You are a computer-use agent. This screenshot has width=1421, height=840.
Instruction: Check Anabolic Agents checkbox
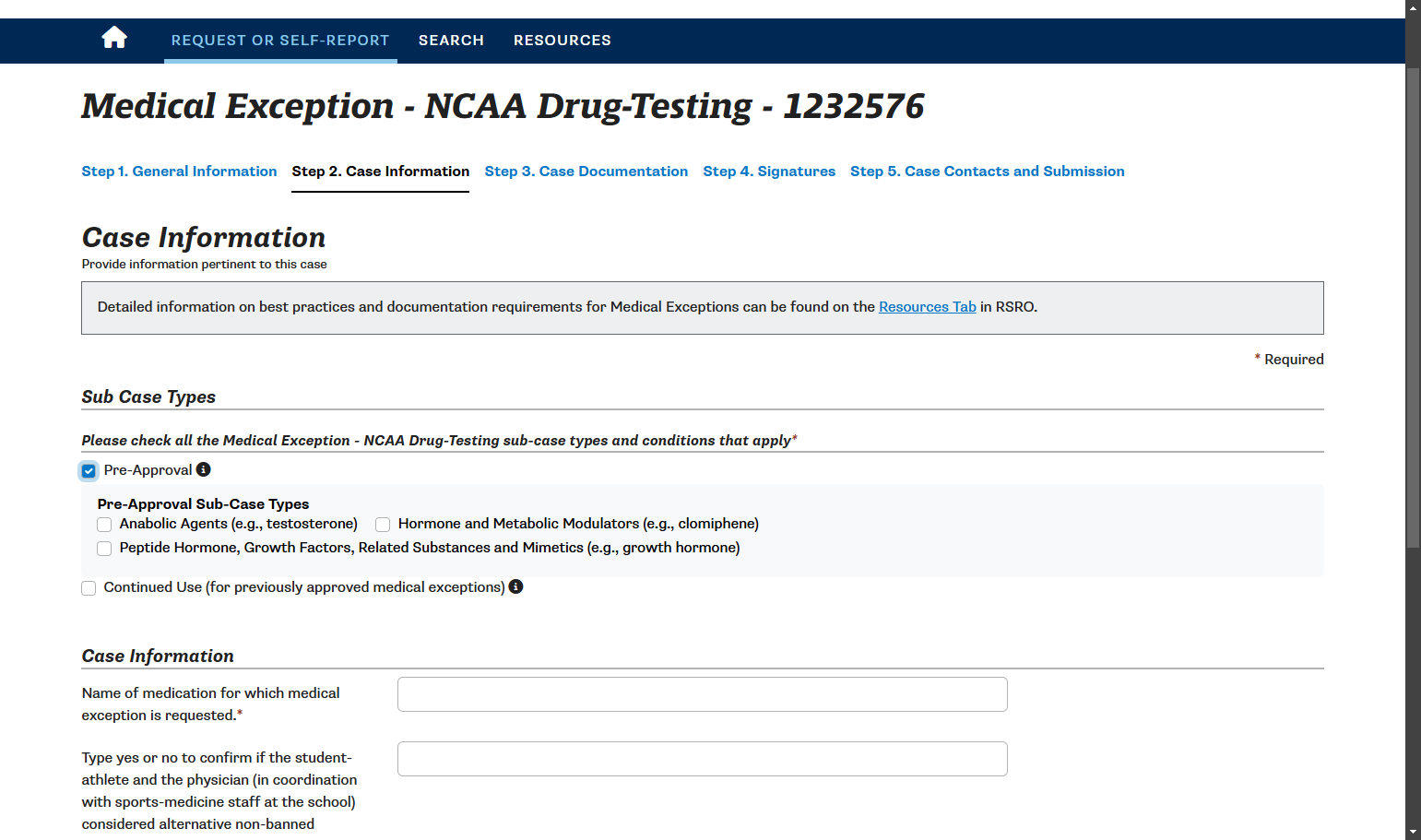click(x=104, y=525)
